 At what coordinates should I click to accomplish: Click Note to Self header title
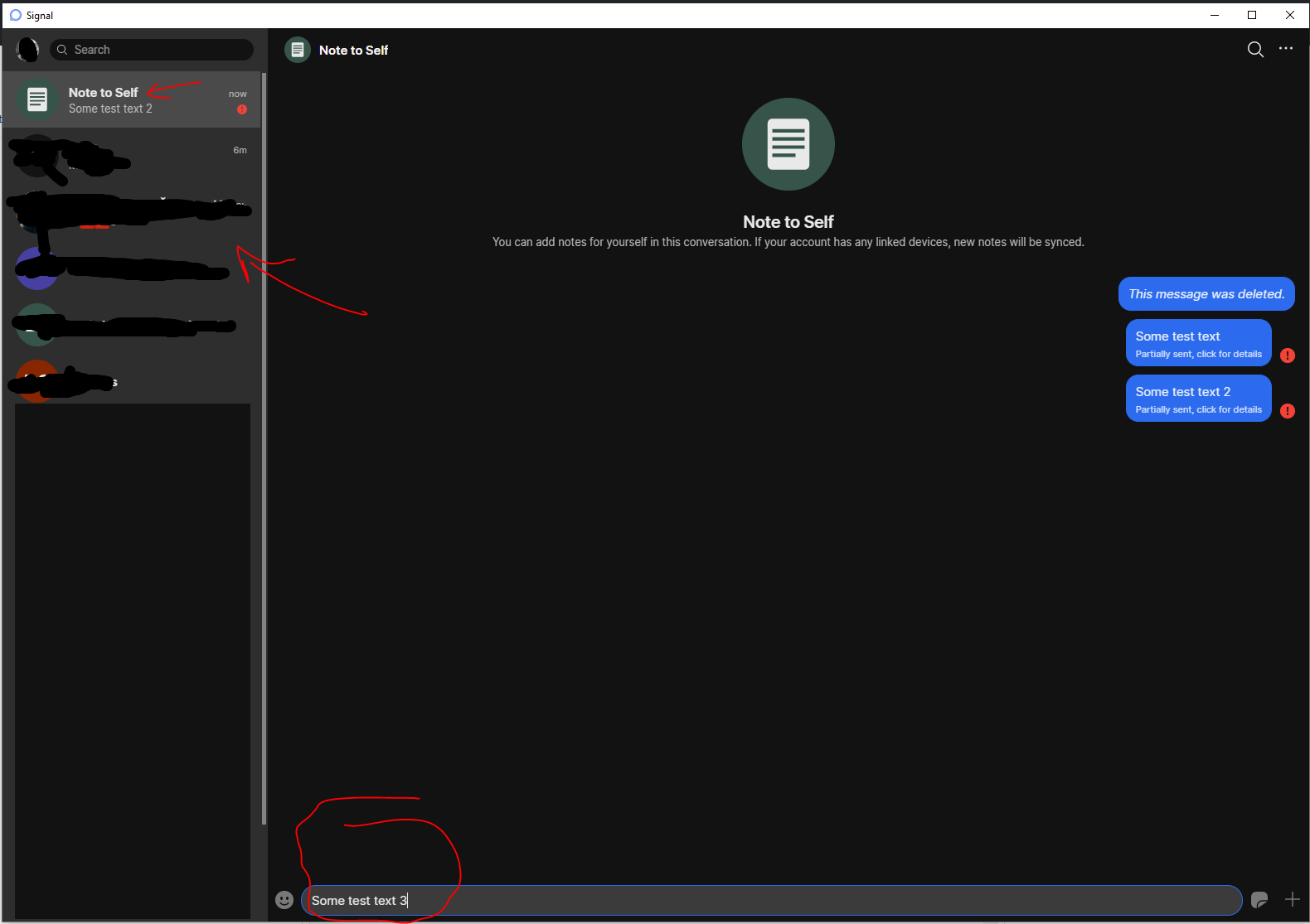[x=353, y=51]
